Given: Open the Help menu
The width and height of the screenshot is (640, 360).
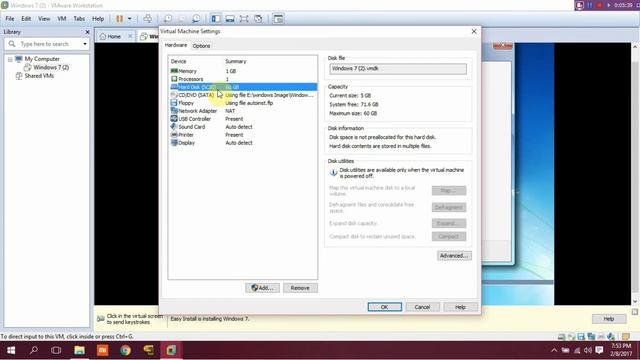Looking at the screenshot, I should 98,19.
